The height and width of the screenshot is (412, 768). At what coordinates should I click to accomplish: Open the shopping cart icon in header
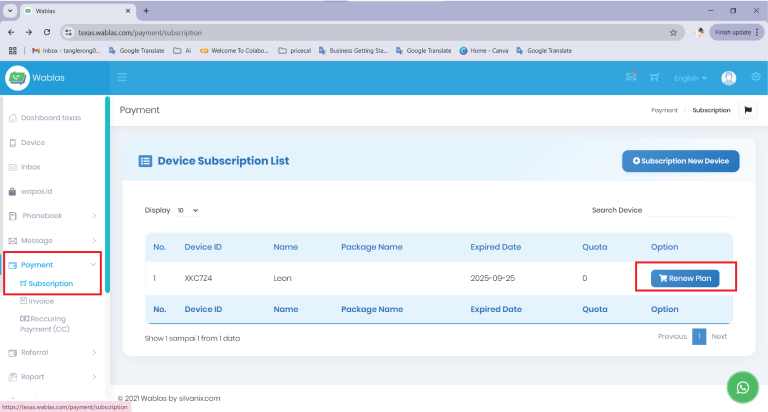pyautogui.click(x=655, y=77)
